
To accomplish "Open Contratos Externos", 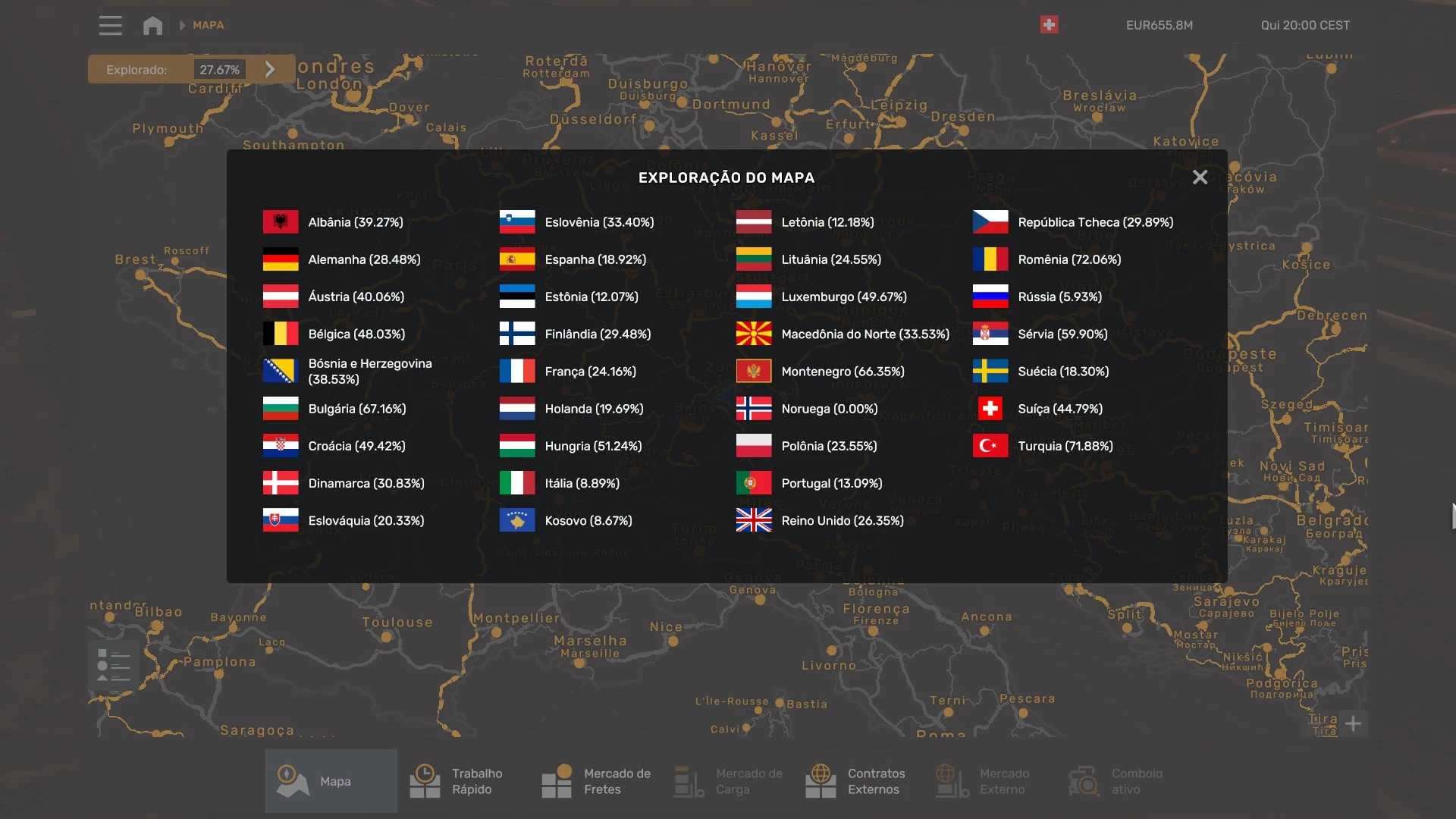I will tap(855, 781).
